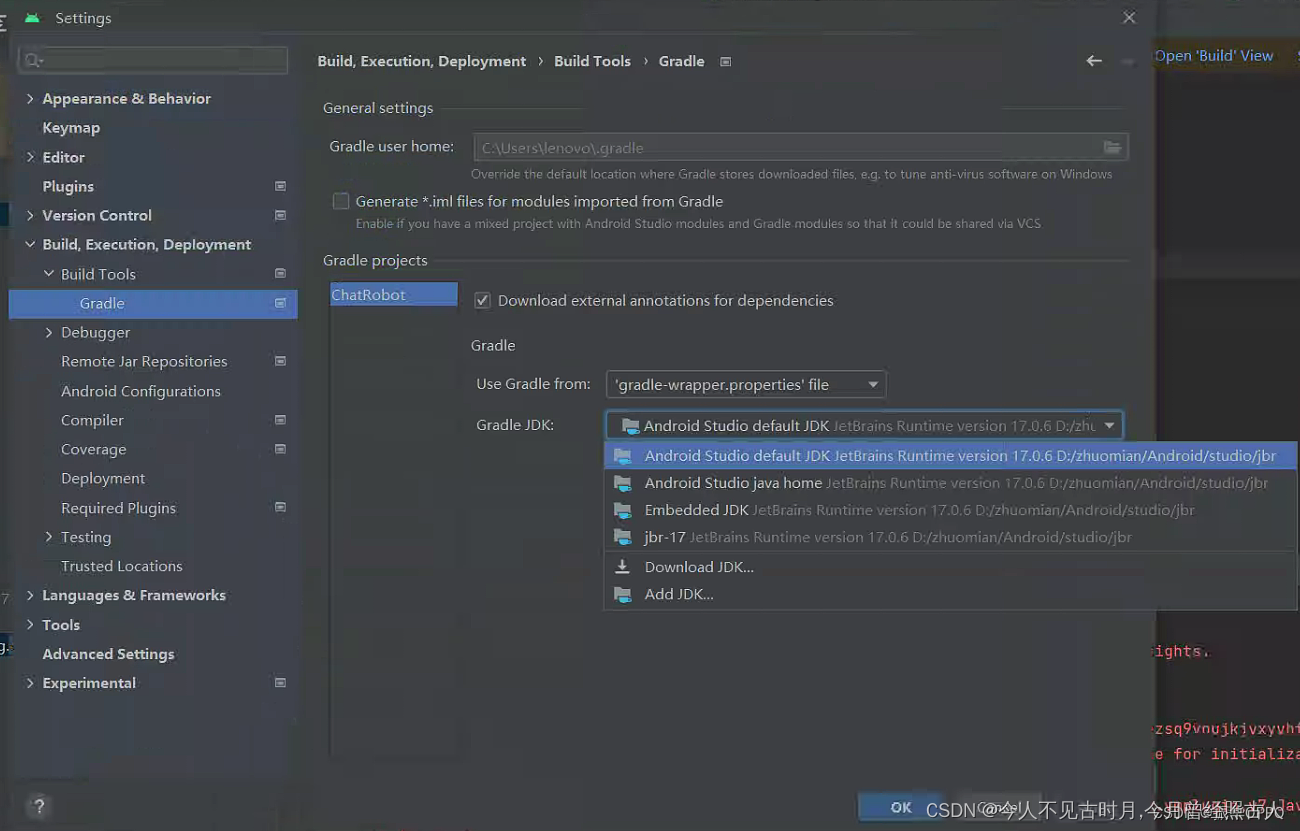Click the folder icon next to Add JDK
This screenshot has height=831, width=1300.
pos(622,593)
